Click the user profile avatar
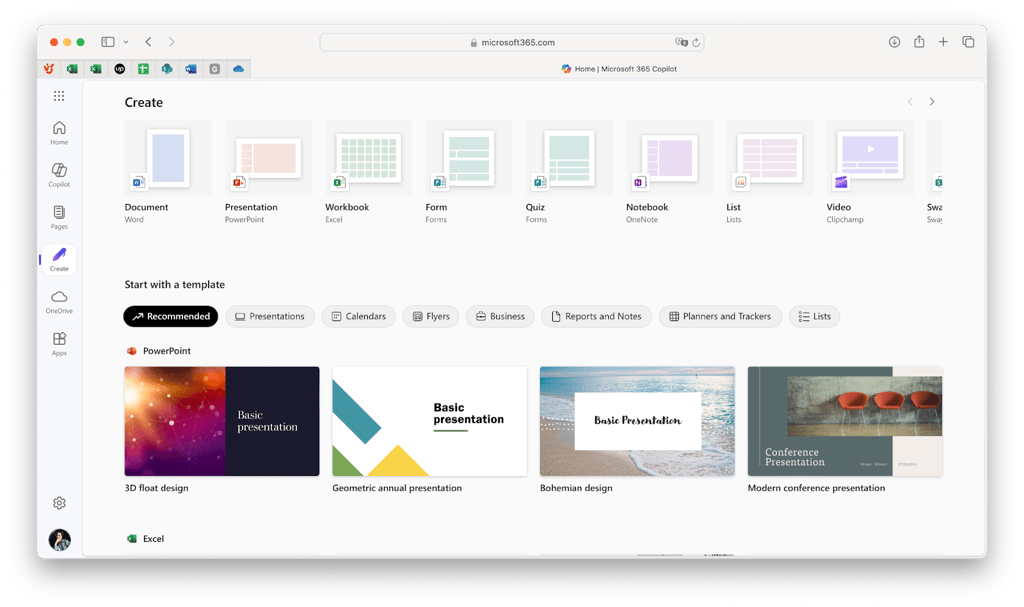This screenshot has width=1024, height=607. coord(59,540)
